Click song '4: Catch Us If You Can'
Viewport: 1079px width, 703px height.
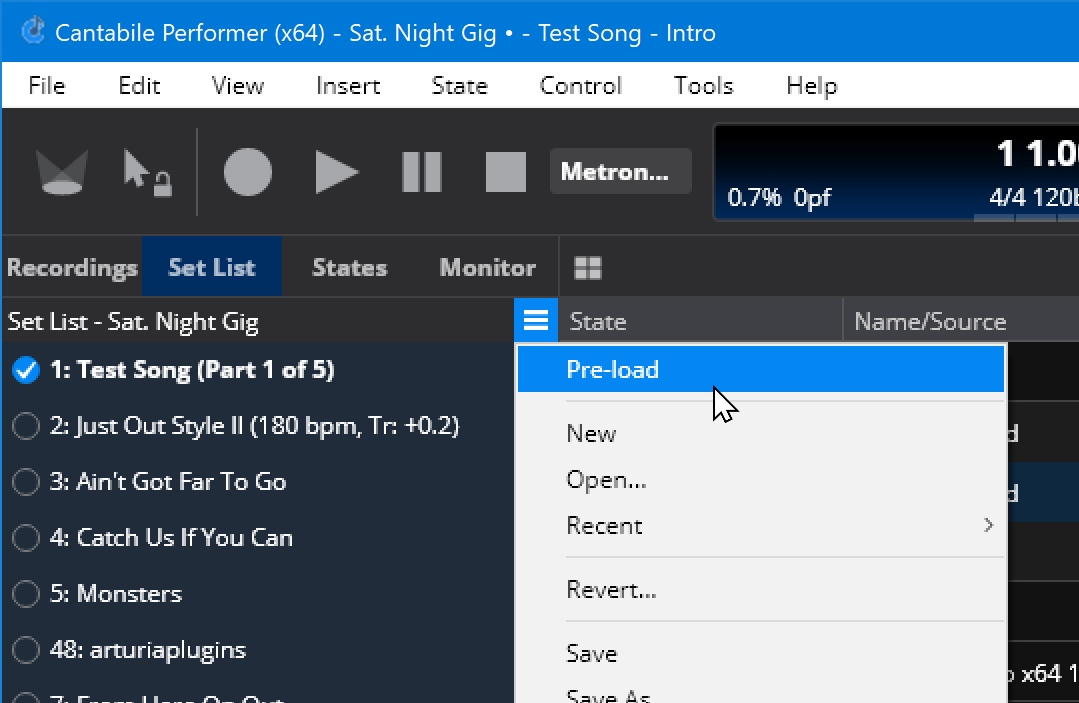171,537
